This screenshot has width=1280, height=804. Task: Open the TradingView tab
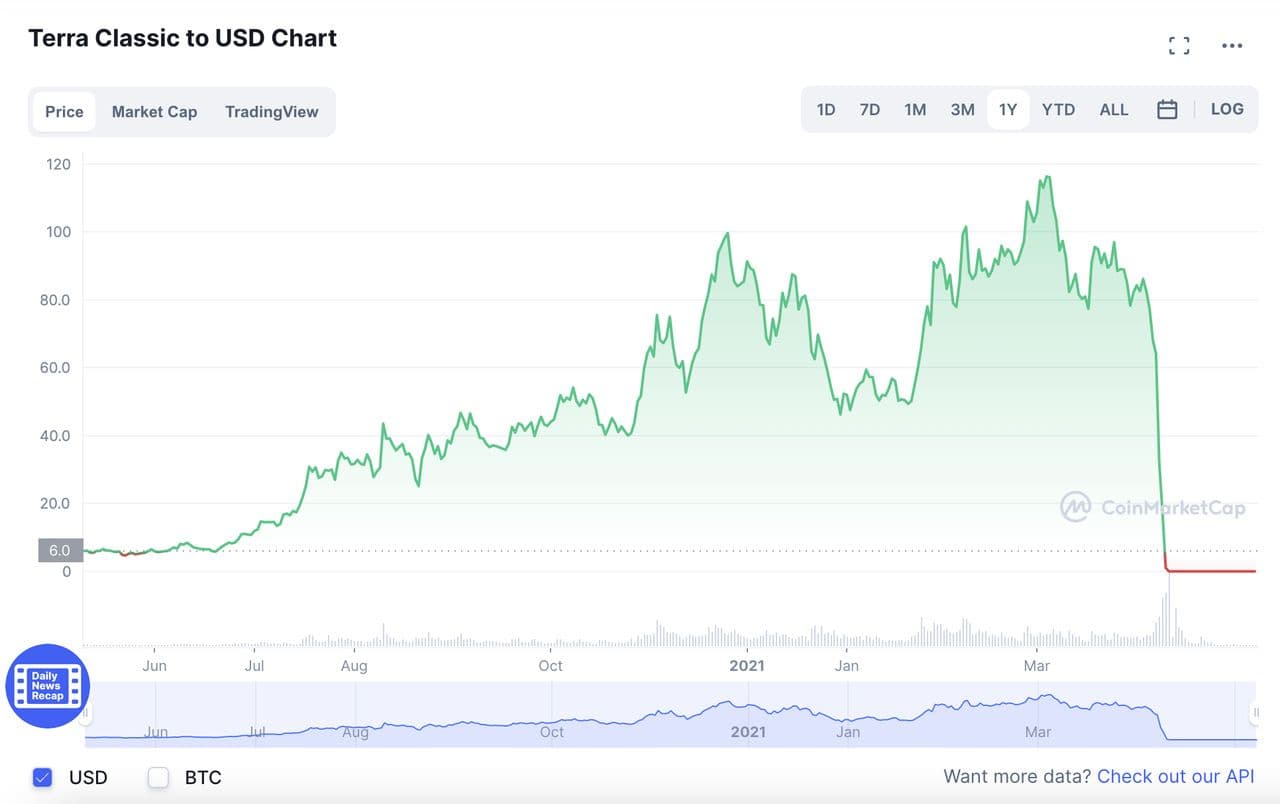point(271,112)
